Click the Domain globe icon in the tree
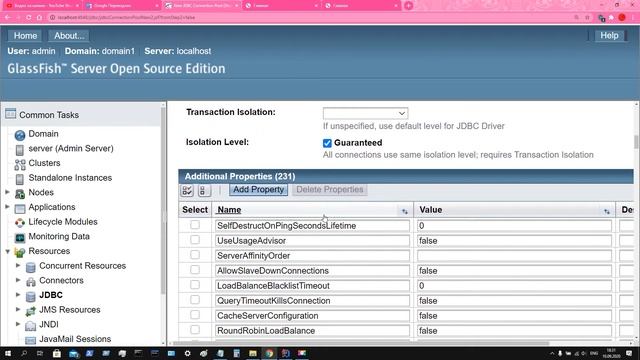Screen dimensions: 640x360 coord(20,135)
